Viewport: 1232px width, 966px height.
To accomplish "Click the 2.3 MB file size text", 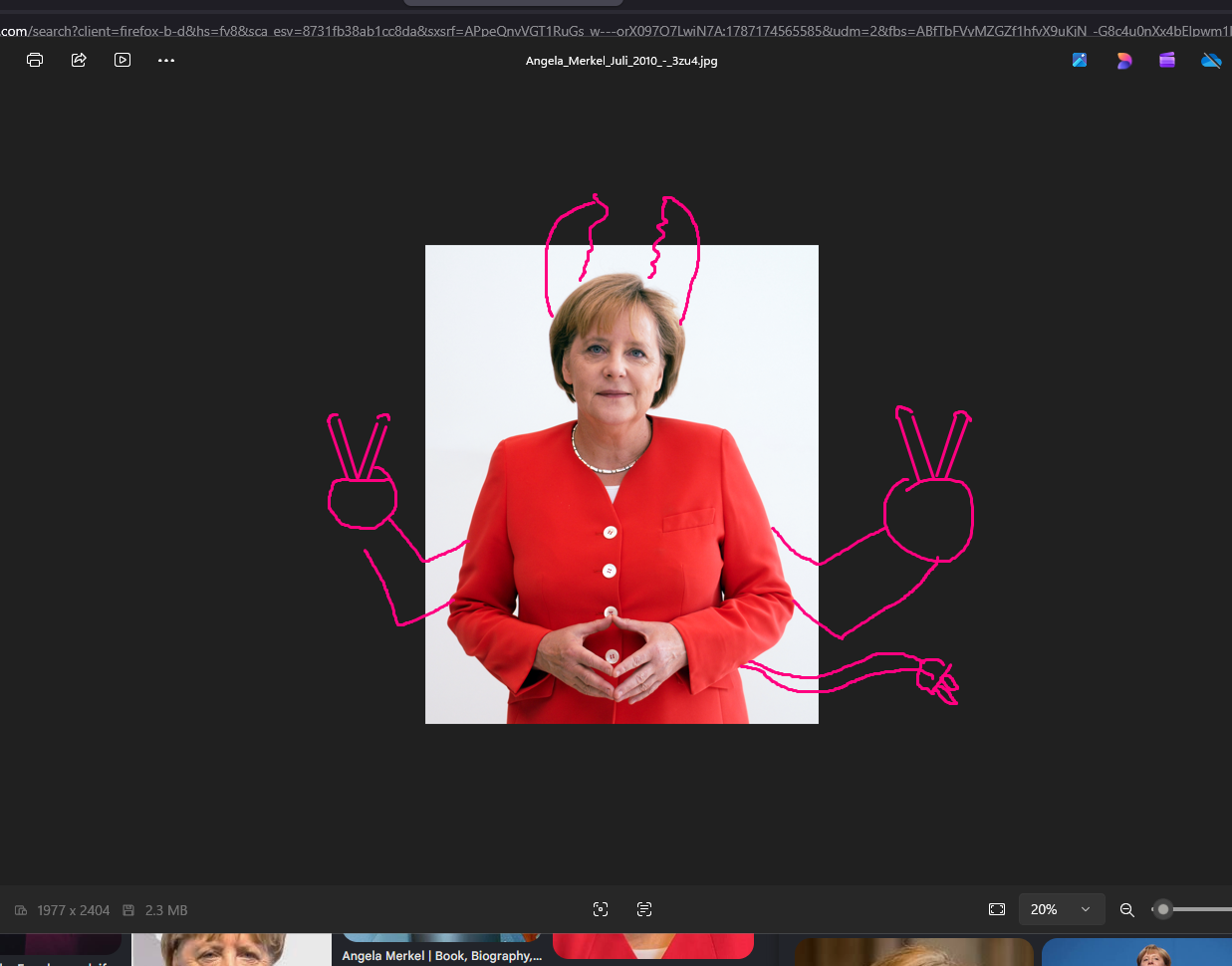I will tap(166, 910).
